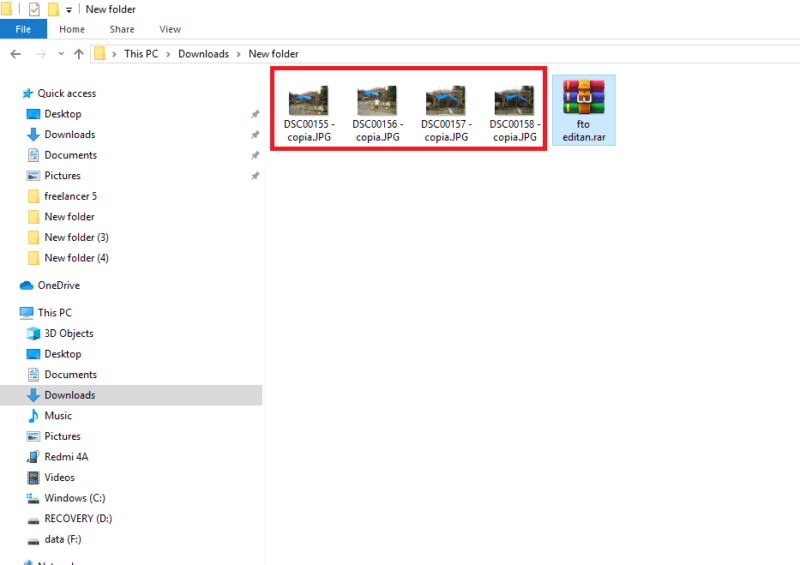Open Desktop under Quick access
The width and height of the screenshot is (800, 565).
point(63,114)
